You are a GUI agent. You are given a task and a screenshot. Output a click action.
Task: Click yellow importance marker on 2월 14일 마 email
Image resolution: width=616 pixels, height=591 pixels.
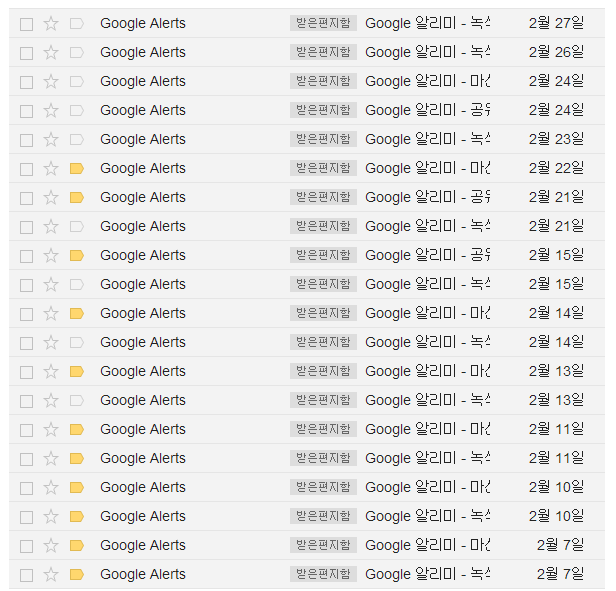point(77,314)
